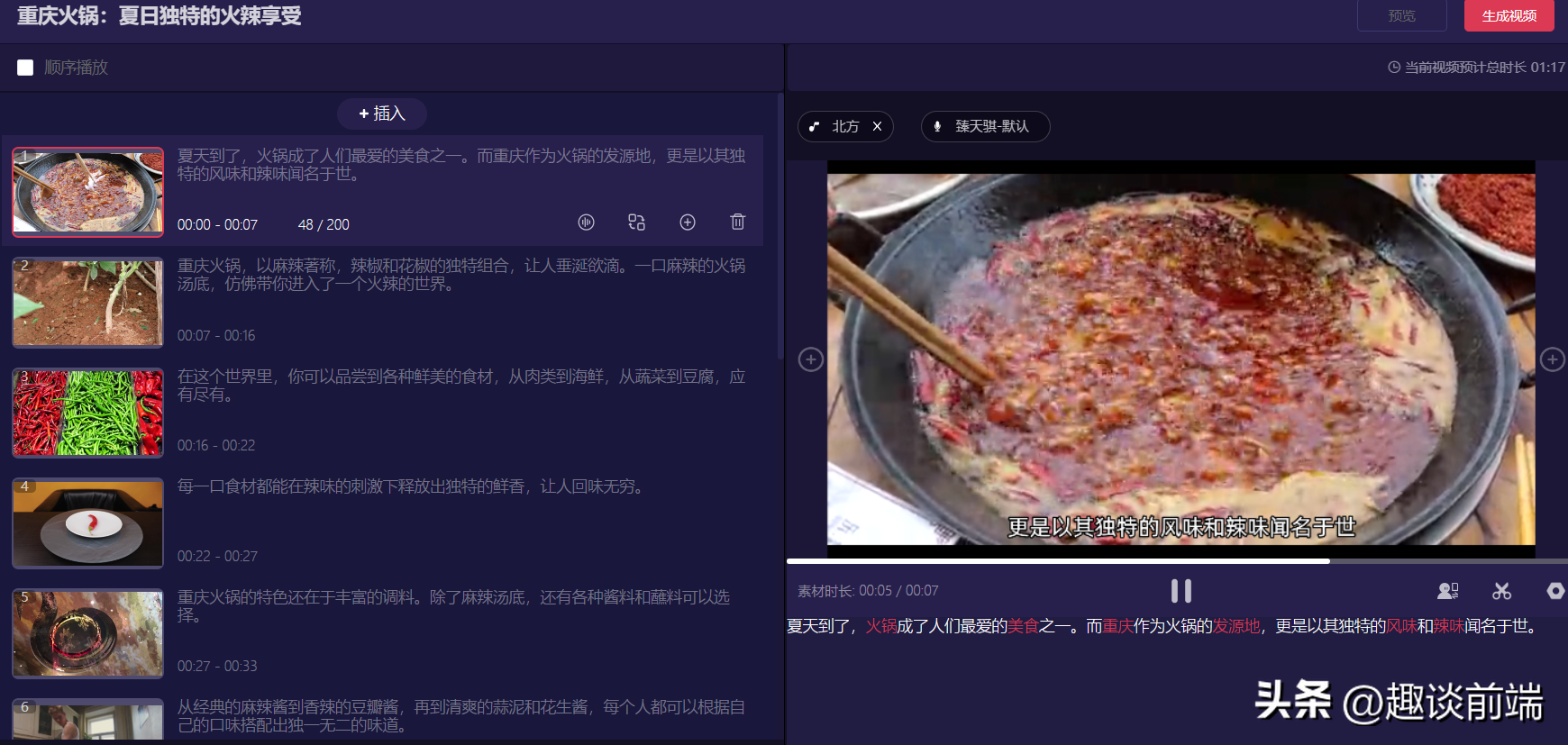1568x745 pixels.
Task: Delete scene 1 with the trash icon
Action: pyautogui.click(x=738, y=222)
